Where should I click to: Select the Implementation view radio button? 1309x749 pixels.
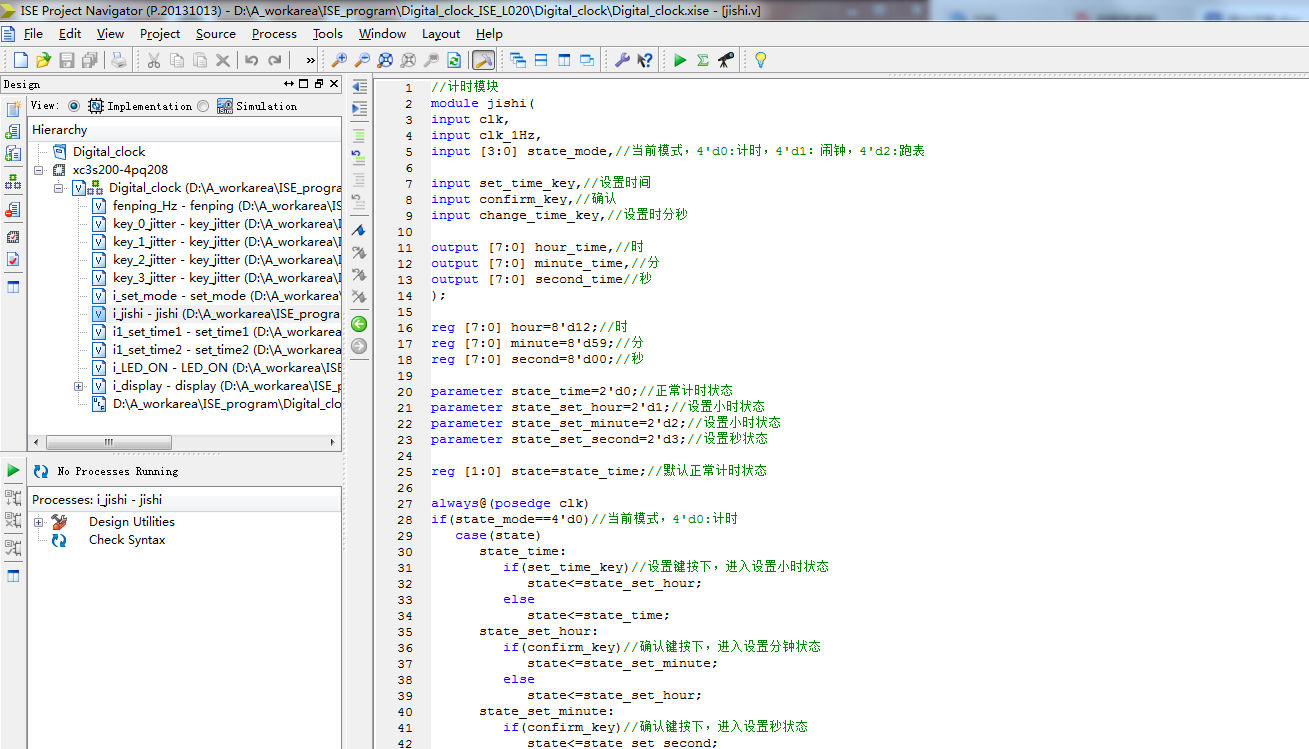point(74,106)
